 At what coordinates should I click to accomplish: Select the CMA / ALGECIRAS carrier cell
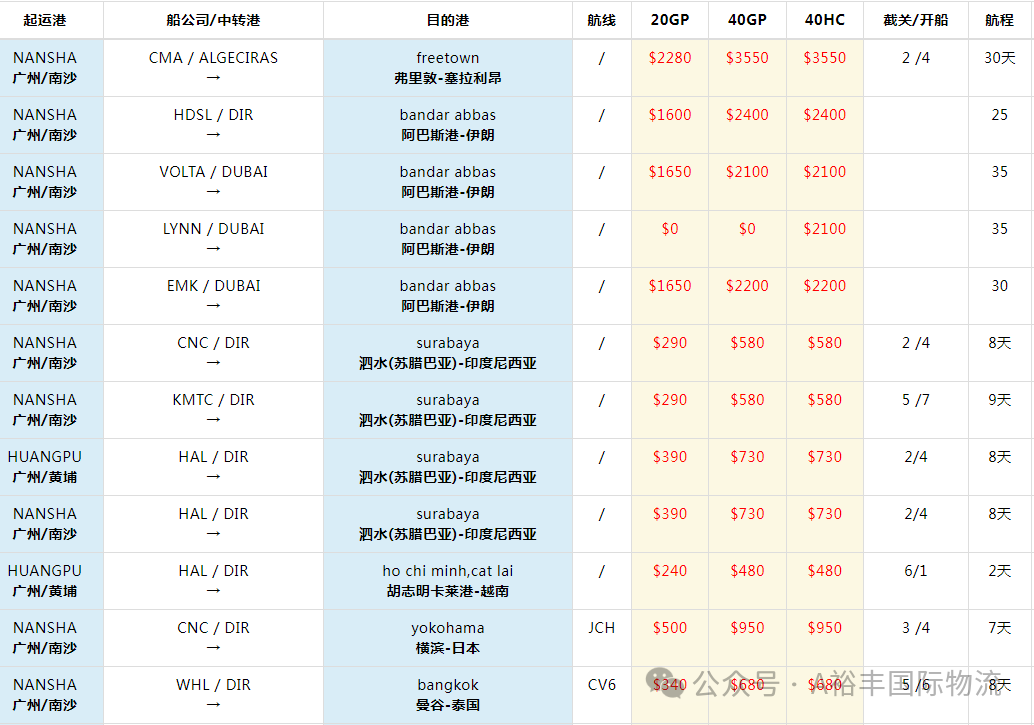pos(213,67)
